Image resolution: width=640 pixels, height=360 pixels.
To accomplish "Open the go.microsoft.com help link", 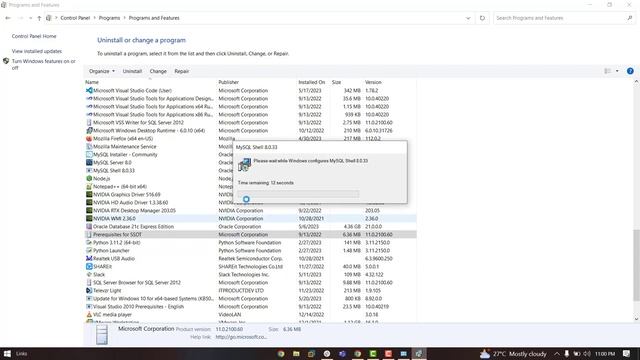I will 241,337.
